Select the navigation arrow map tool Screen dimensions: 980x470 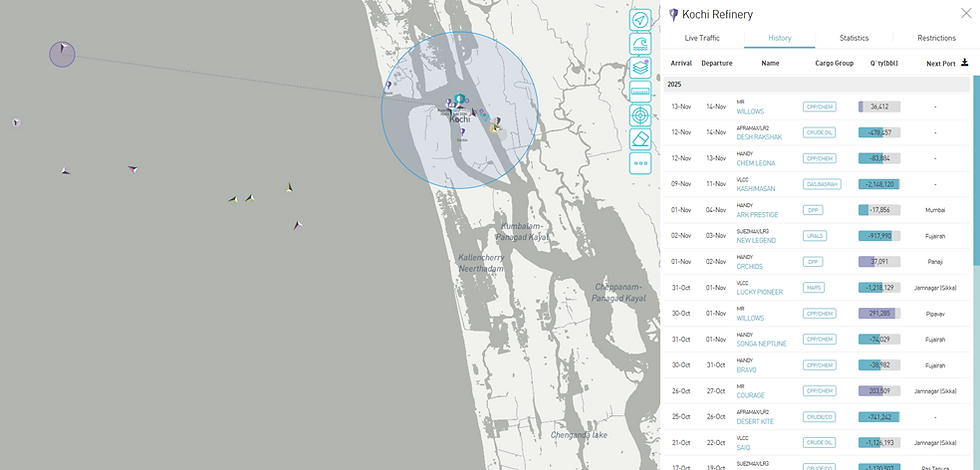(x=640, y=21)
